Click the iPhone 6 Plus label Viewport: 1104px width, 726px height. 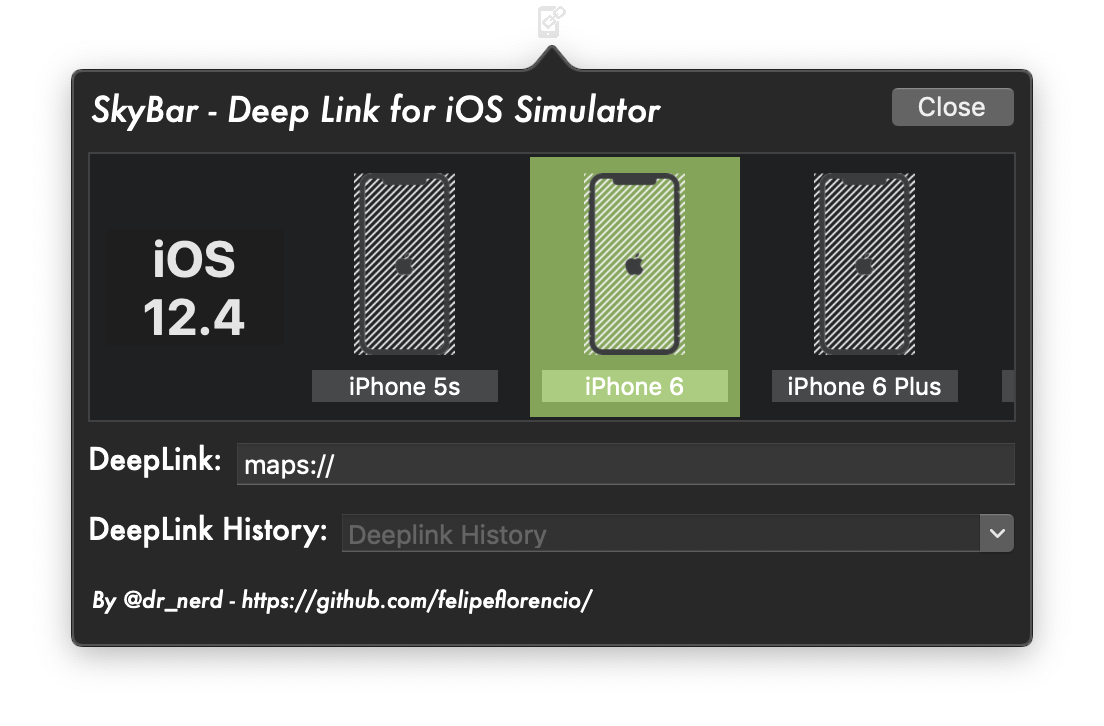click(865, 386)
